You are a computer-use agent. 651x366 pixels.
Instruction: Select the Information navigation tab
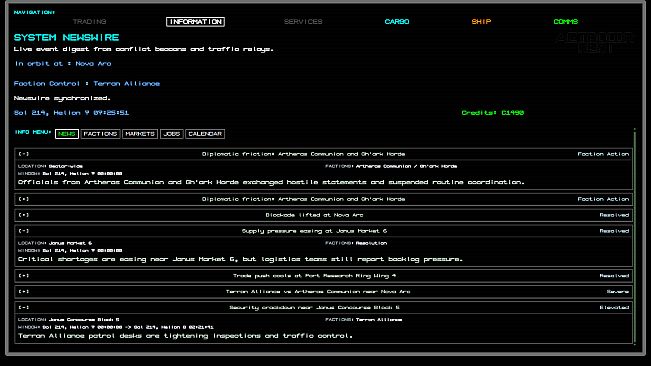[x=196, y=22]
